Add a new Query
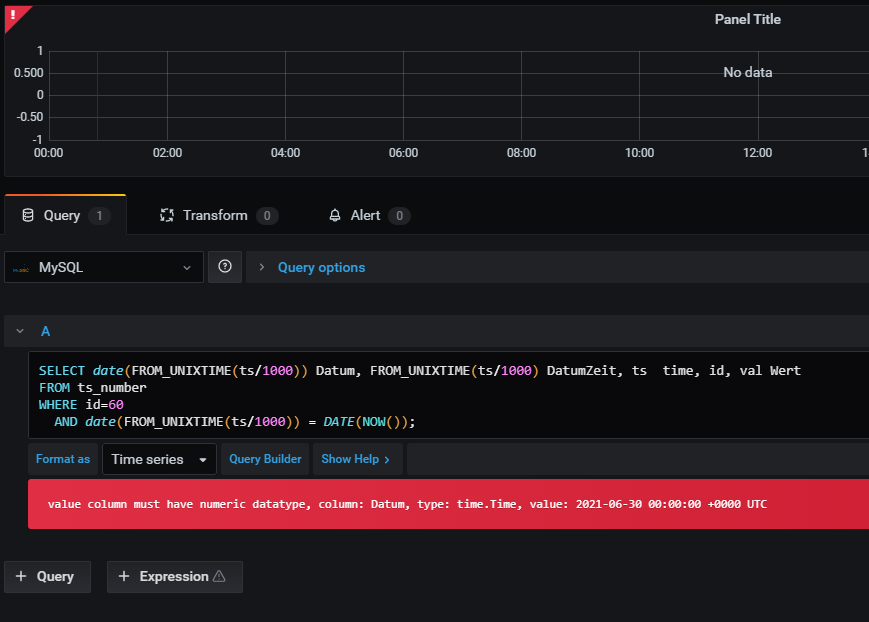The image size is (869, 622). click(x=47, y=577)
